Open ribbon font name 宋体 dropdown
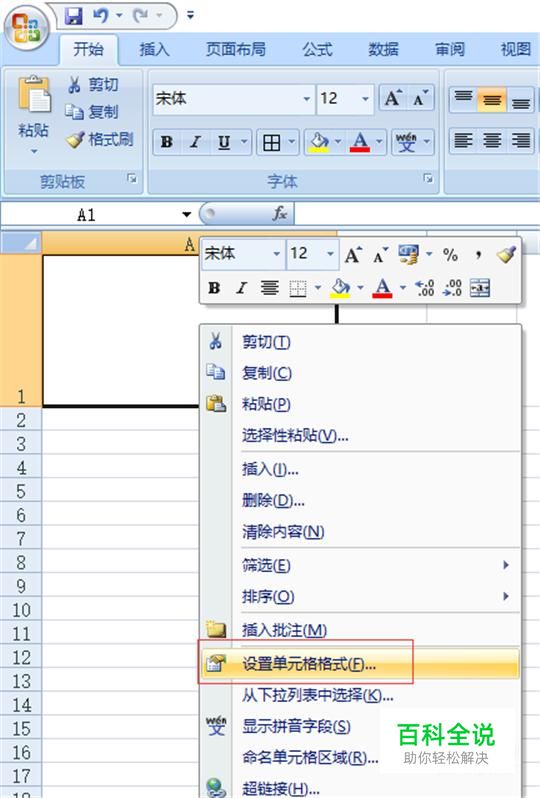The image size is (540, 798). [x=307, y=98]
